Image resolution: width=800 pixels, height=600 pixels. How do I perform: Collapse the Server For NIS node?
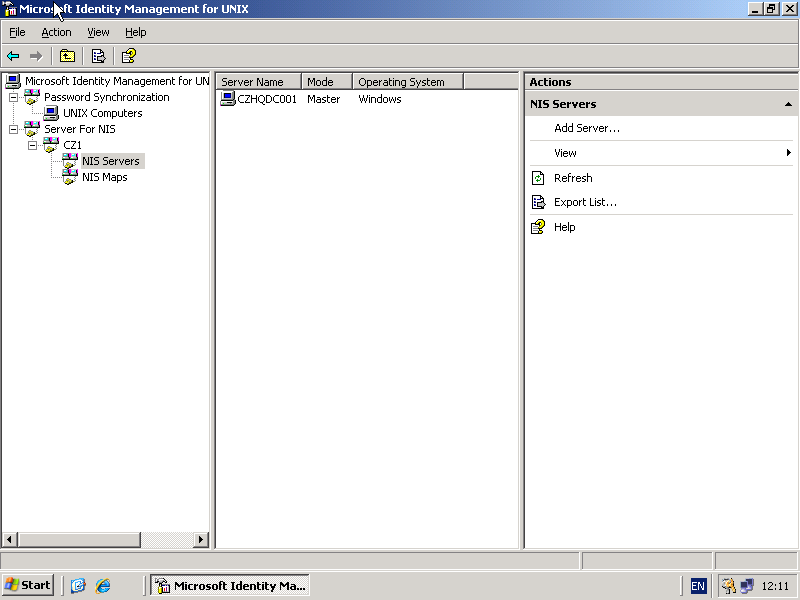click(13, 129)
